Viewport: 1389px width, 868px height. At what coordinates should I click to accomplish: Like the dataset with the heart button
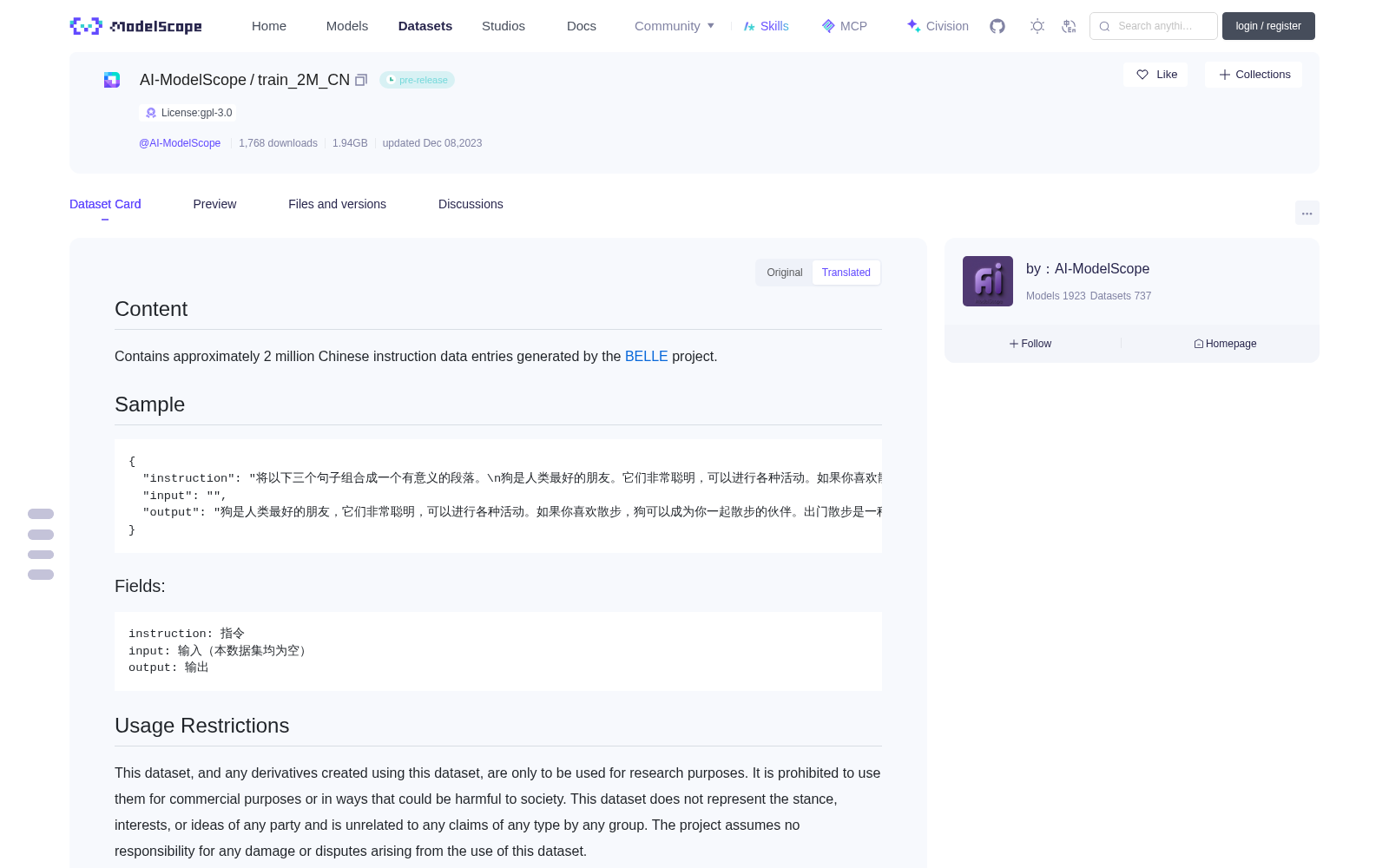[1155, 75]
